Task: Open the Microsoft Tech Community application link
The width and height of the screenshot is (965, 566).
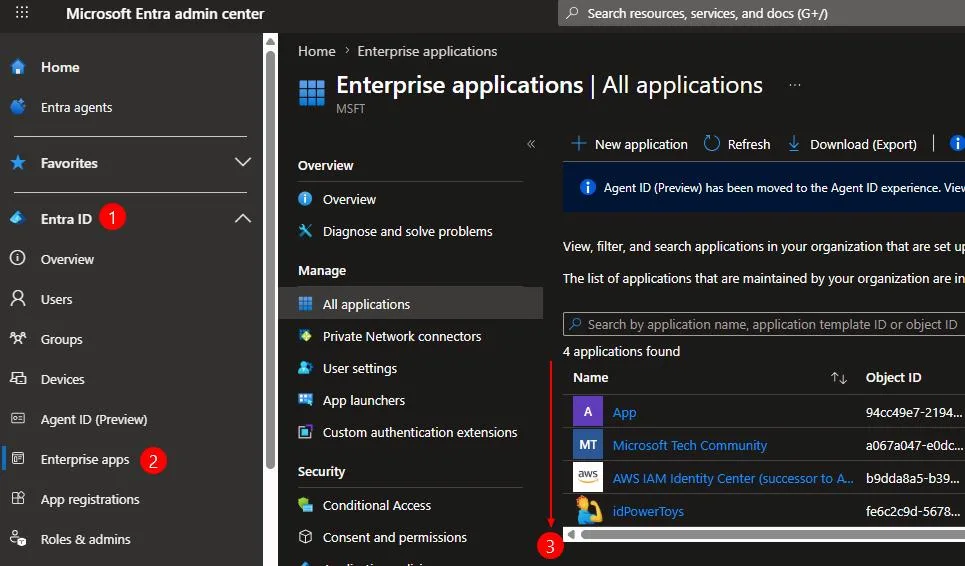Action: point(689,445)
